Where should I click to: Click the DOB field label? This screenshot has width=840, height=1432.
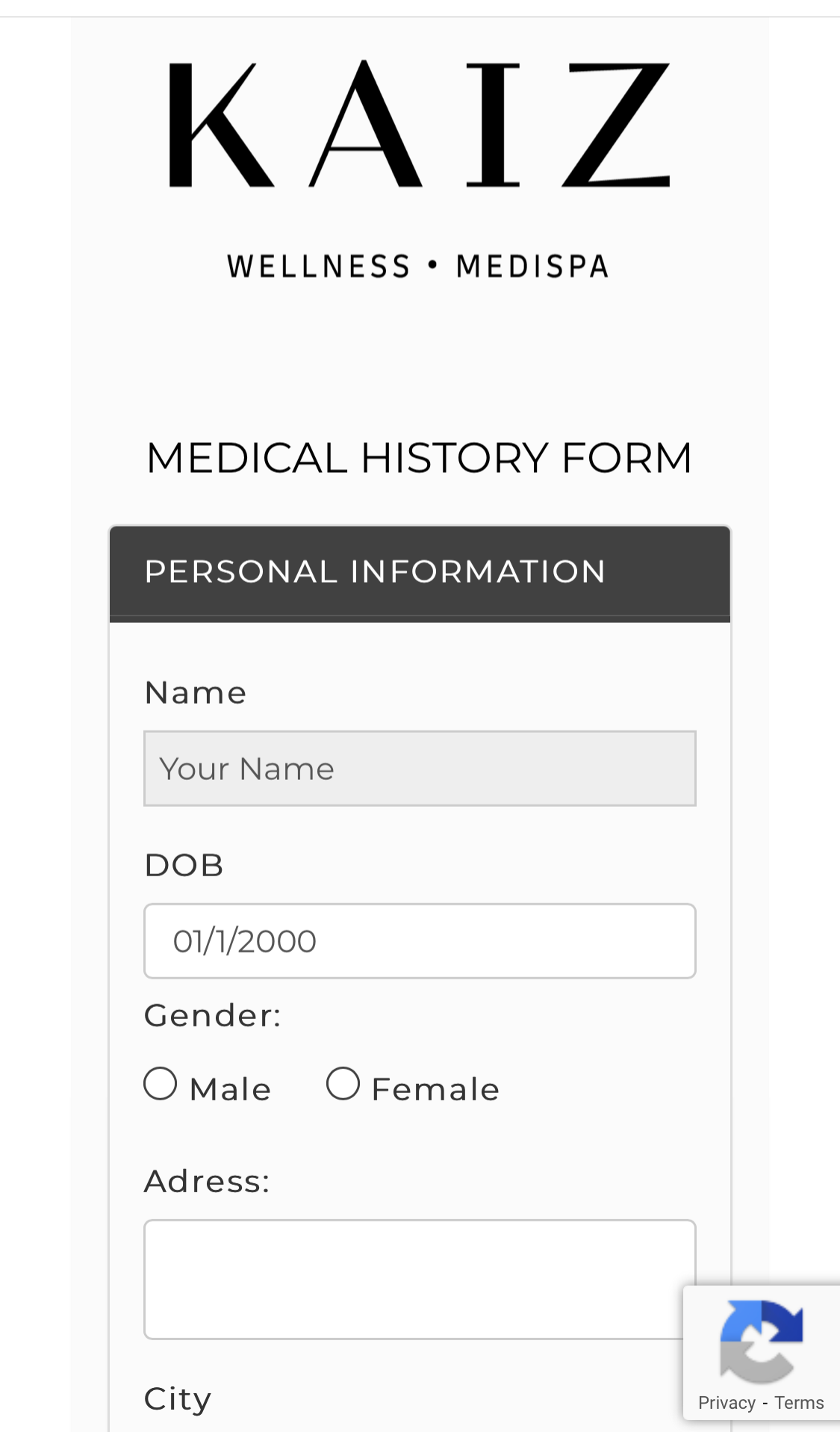(x=184, y=865)
